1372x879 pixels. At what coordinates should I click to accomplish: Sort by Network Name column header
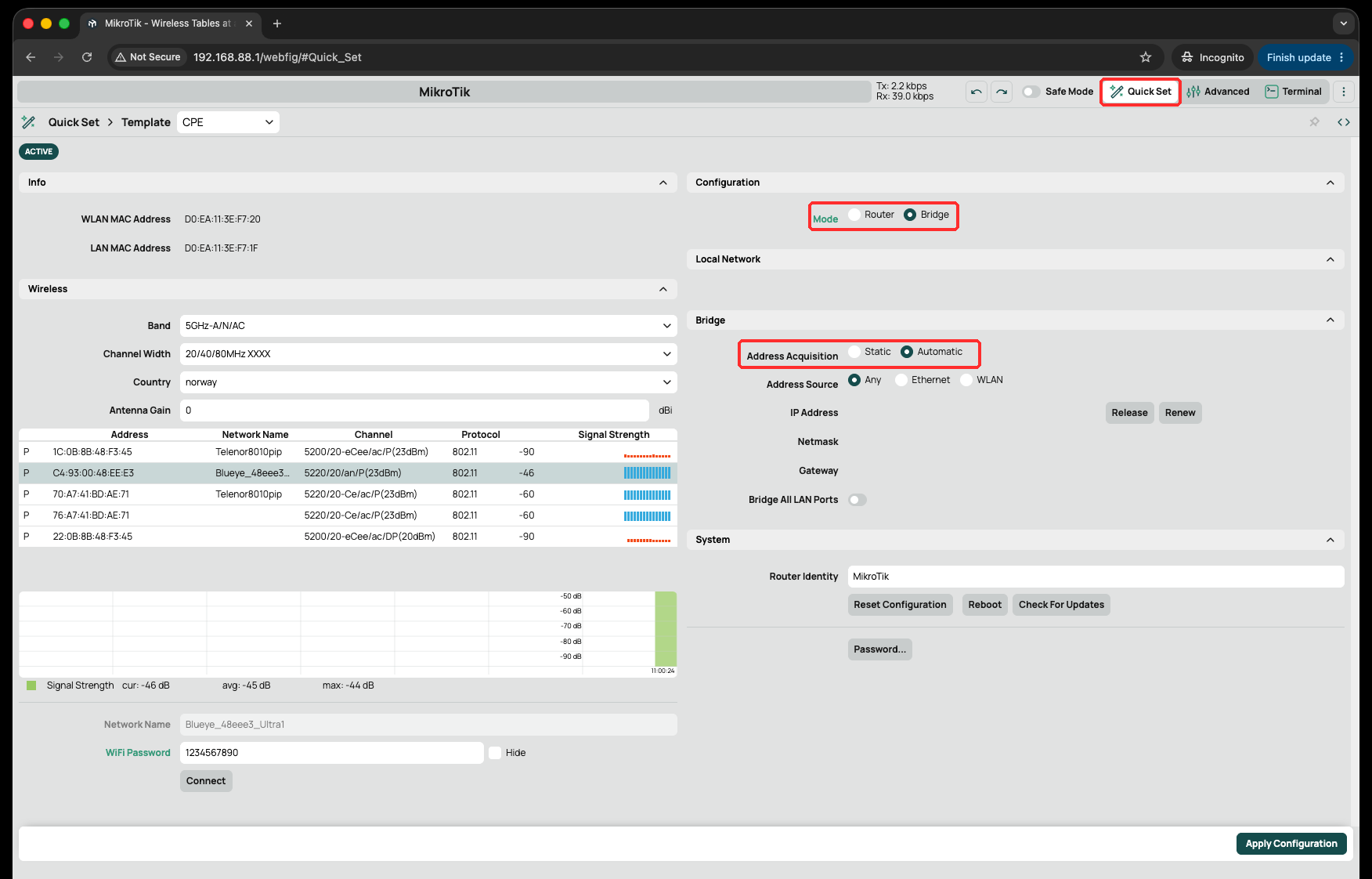pyautogui.click(x=255, y=435)
